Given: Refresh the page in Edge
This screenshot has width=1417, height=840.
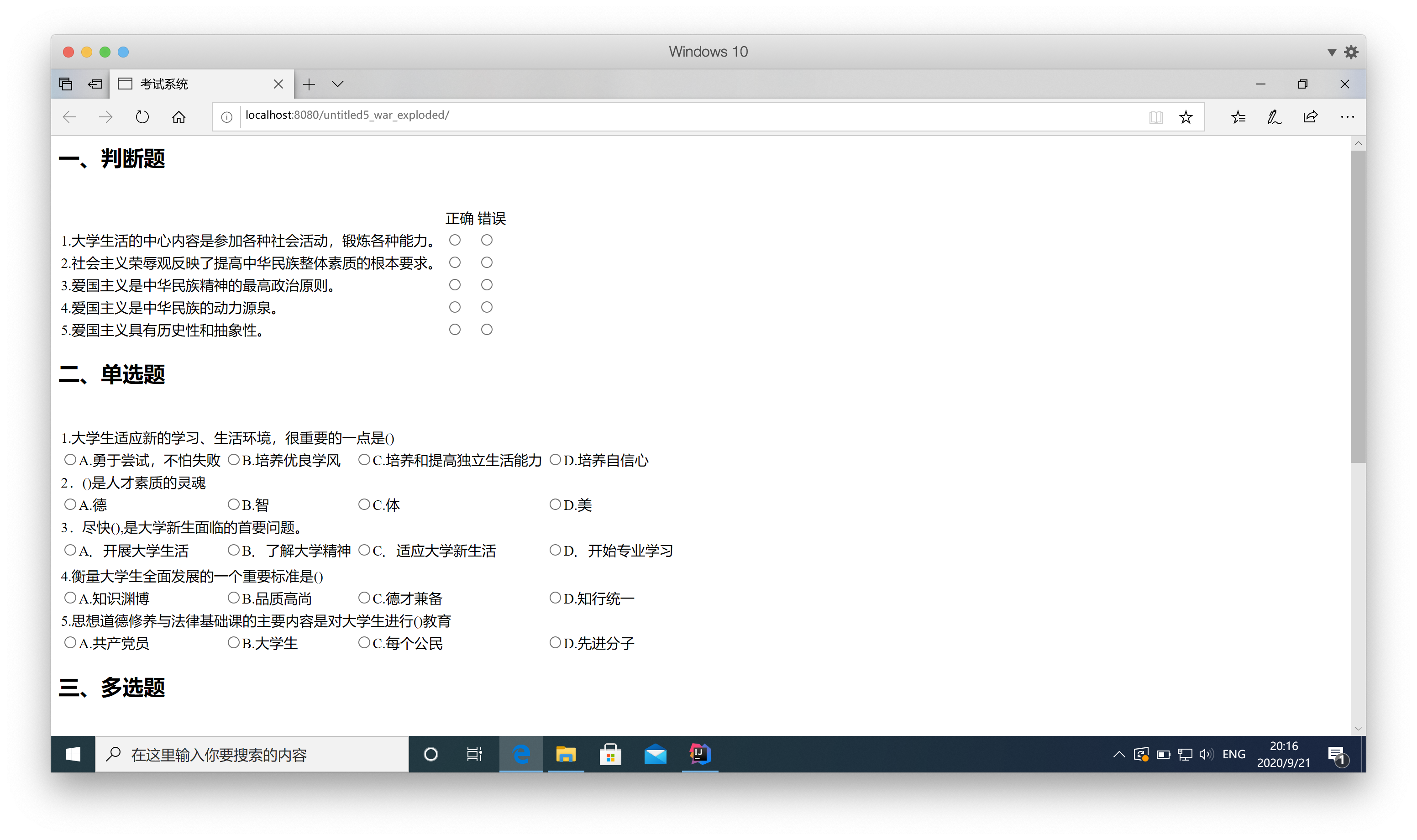Looking at the screenshot, I should coord(142,117).
